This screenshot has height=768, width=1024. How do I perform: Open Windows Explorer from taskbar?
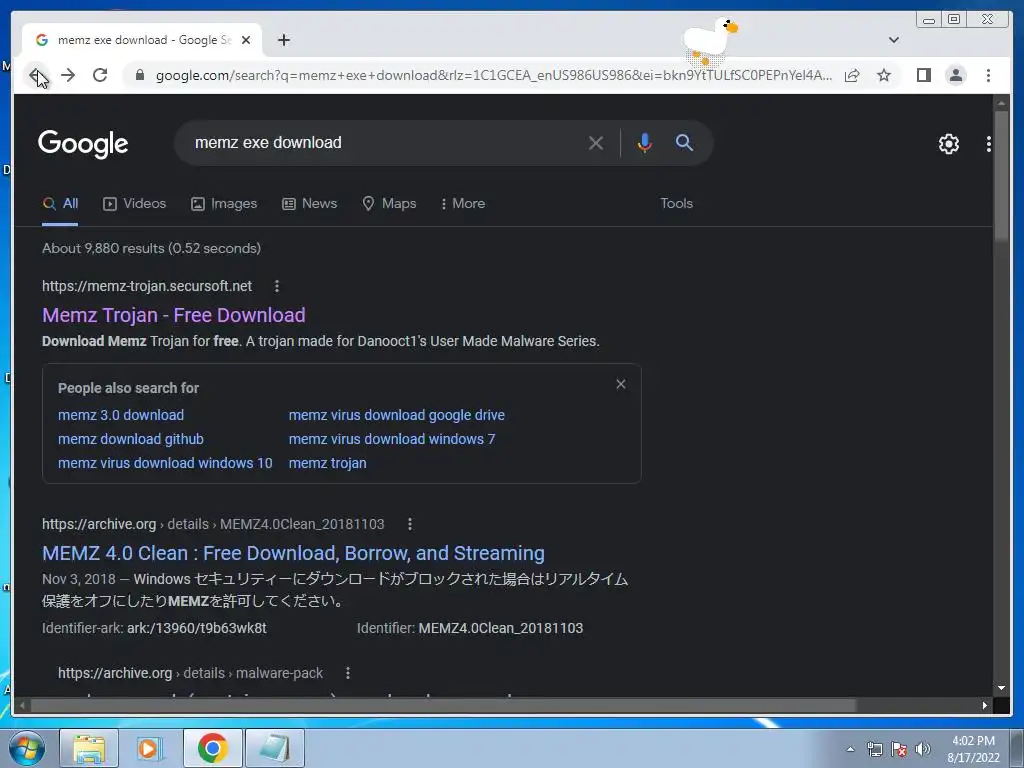click(89, 748)
